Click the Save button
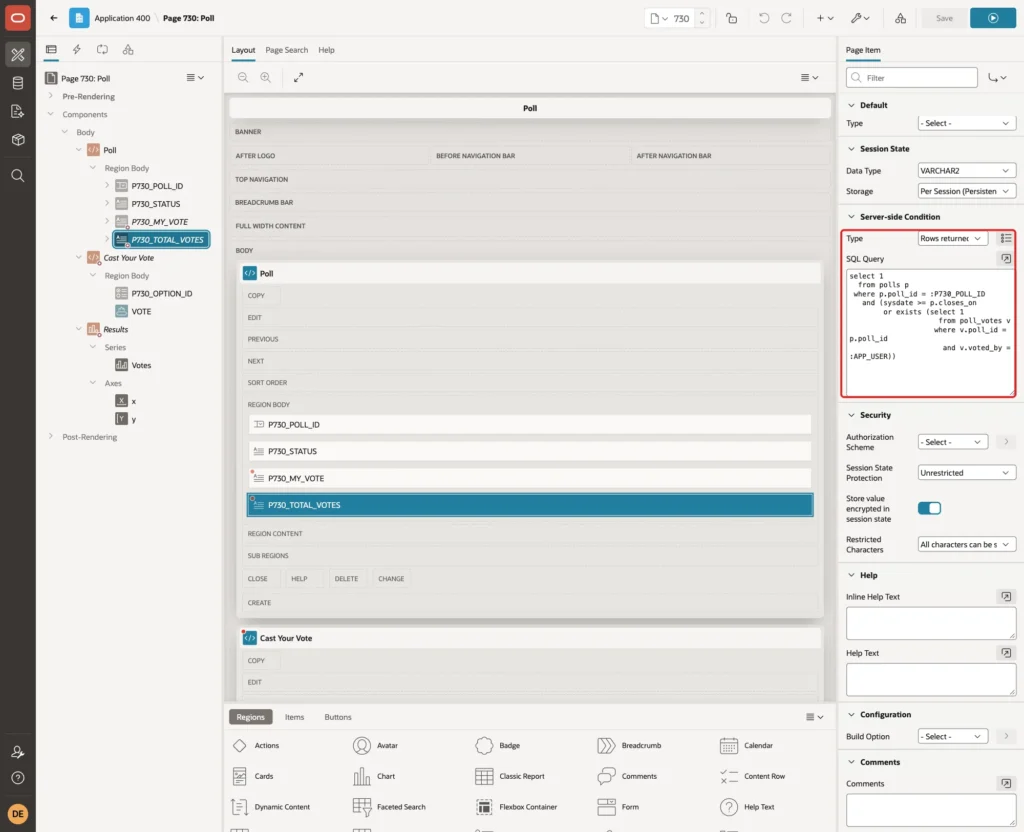Viewport: 1024px width, 832px height. point(944,18)
